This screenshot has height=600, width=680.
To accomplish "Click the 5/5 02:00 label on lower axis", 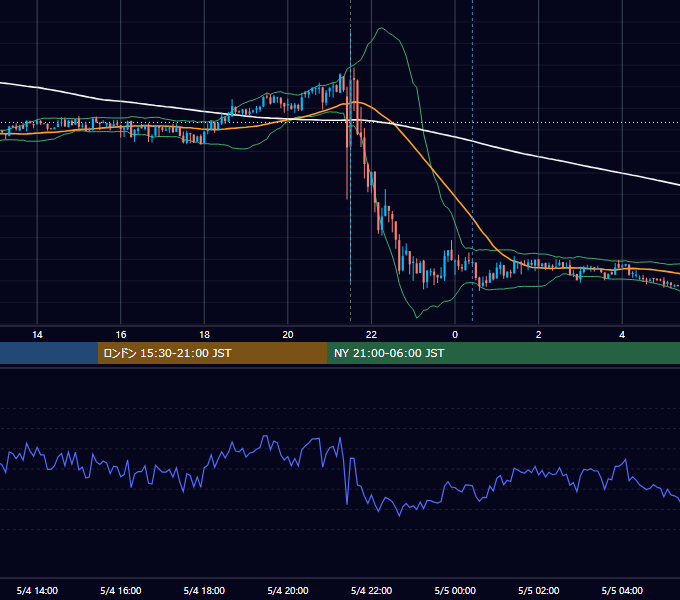I will (539, 590).
